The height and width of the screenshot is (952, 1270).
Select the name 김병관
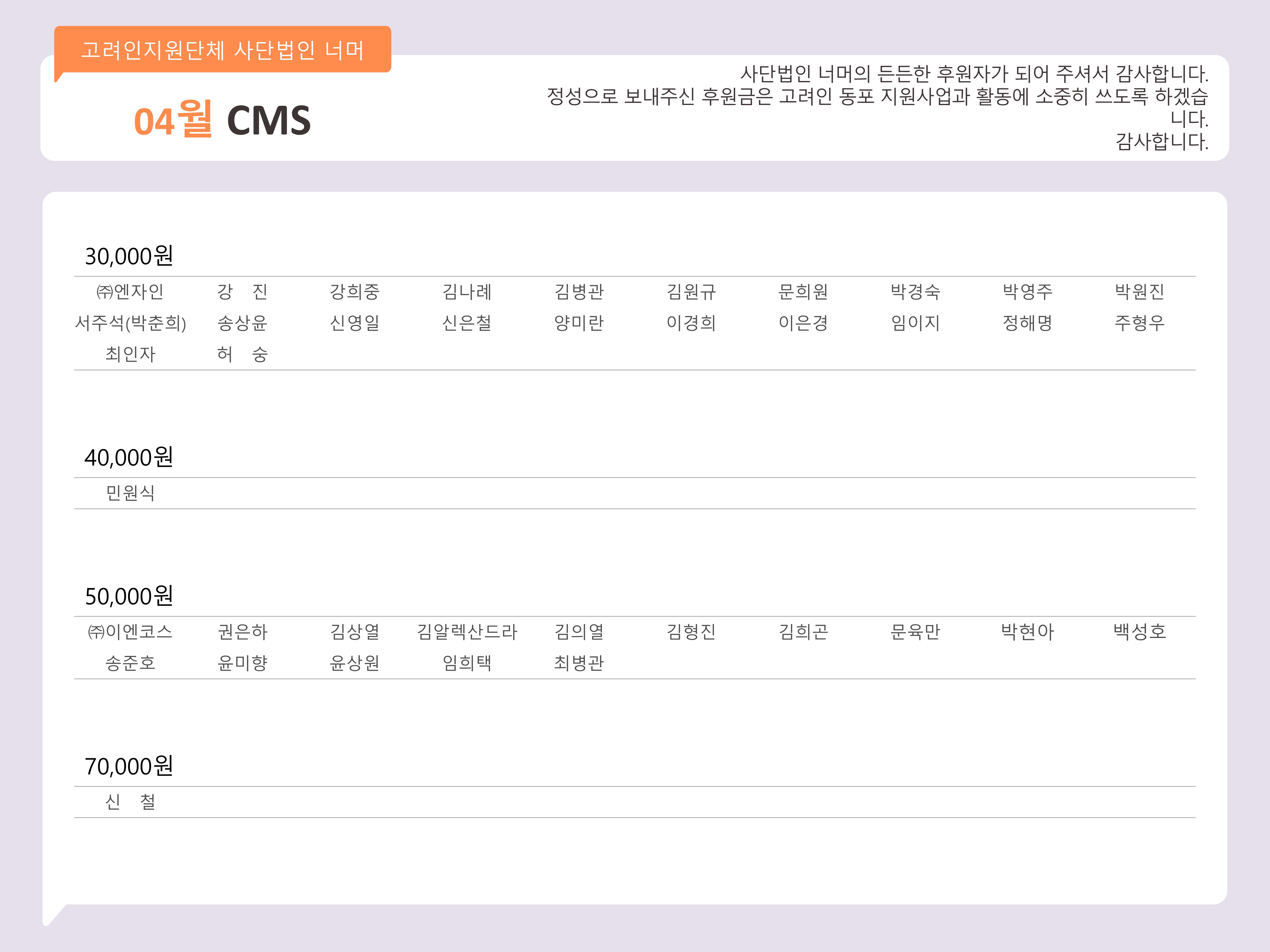[579, 292]
